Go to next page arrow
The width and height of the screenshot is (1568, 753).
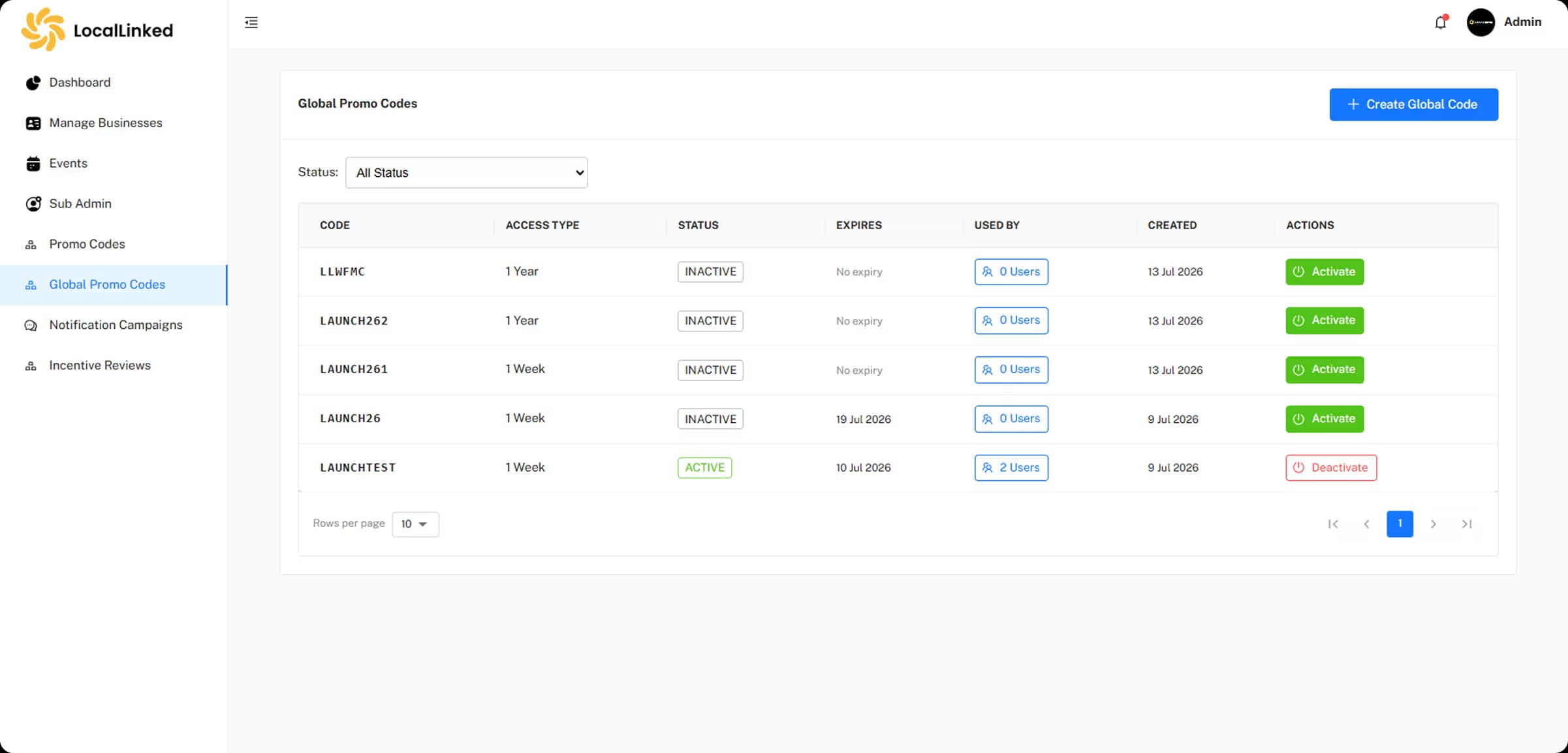pos(1434,524)
